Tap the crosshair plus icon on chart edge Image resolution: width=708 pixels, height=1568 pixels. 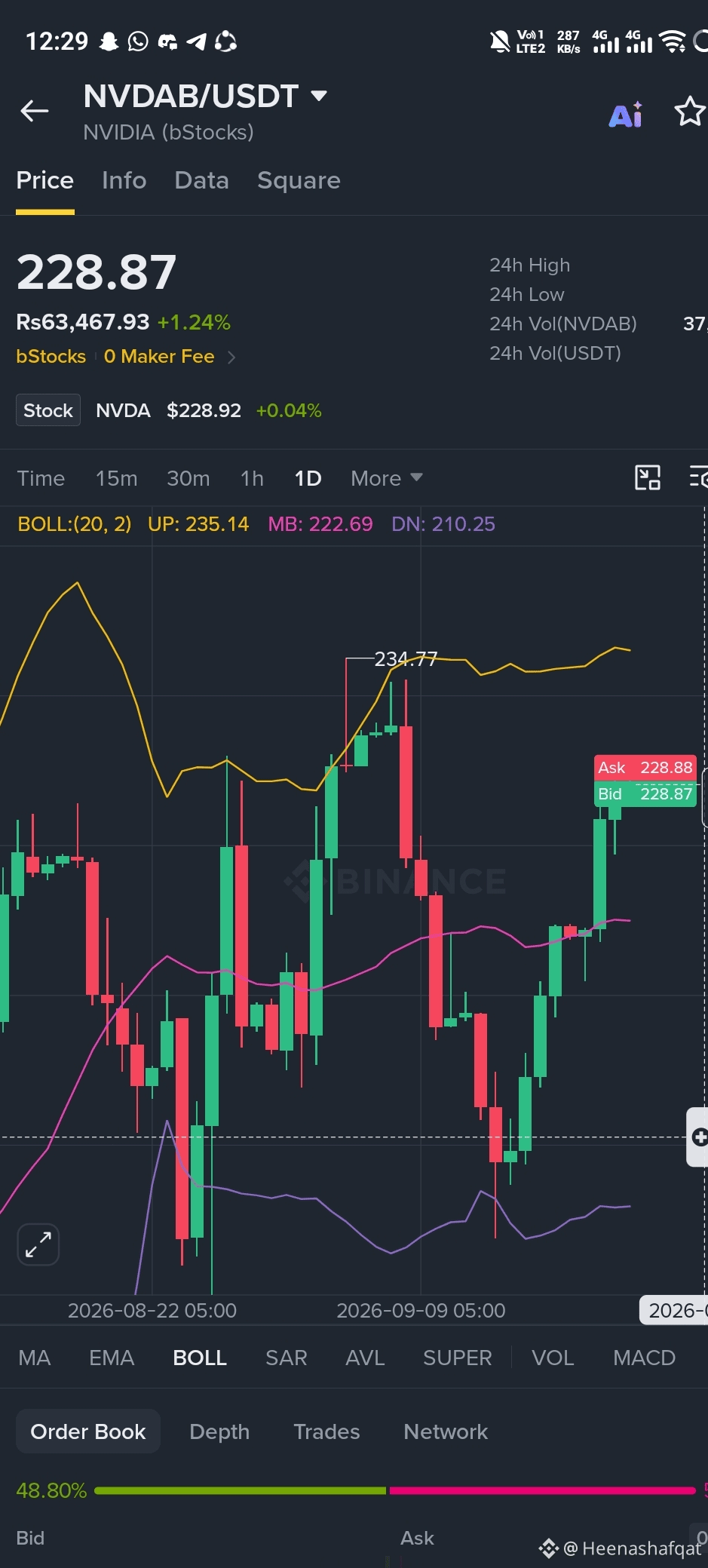click(699, 1137)
